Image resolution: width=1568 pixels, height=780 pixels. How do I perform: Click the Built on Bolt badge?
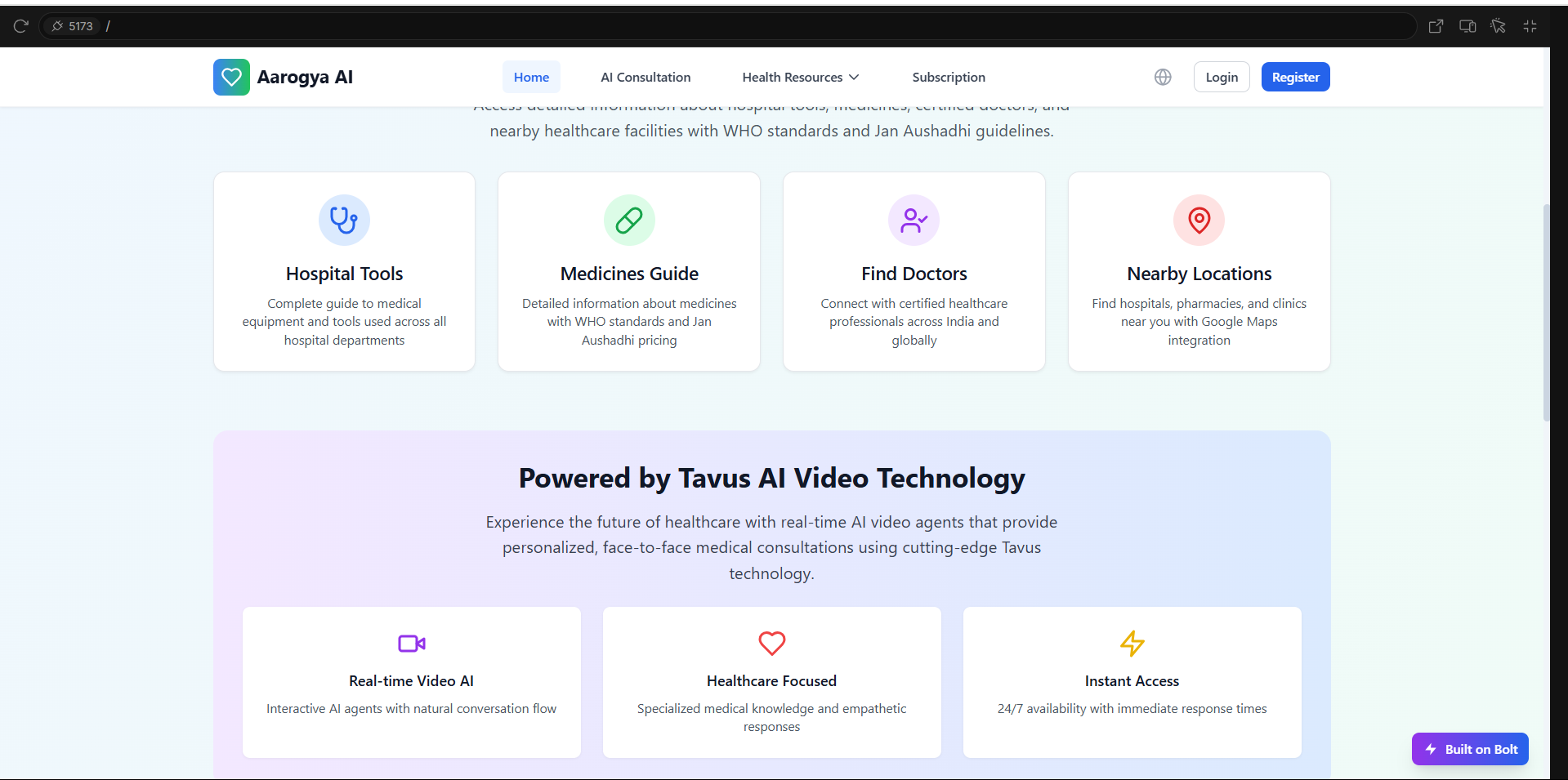[x=1470, y=749]
